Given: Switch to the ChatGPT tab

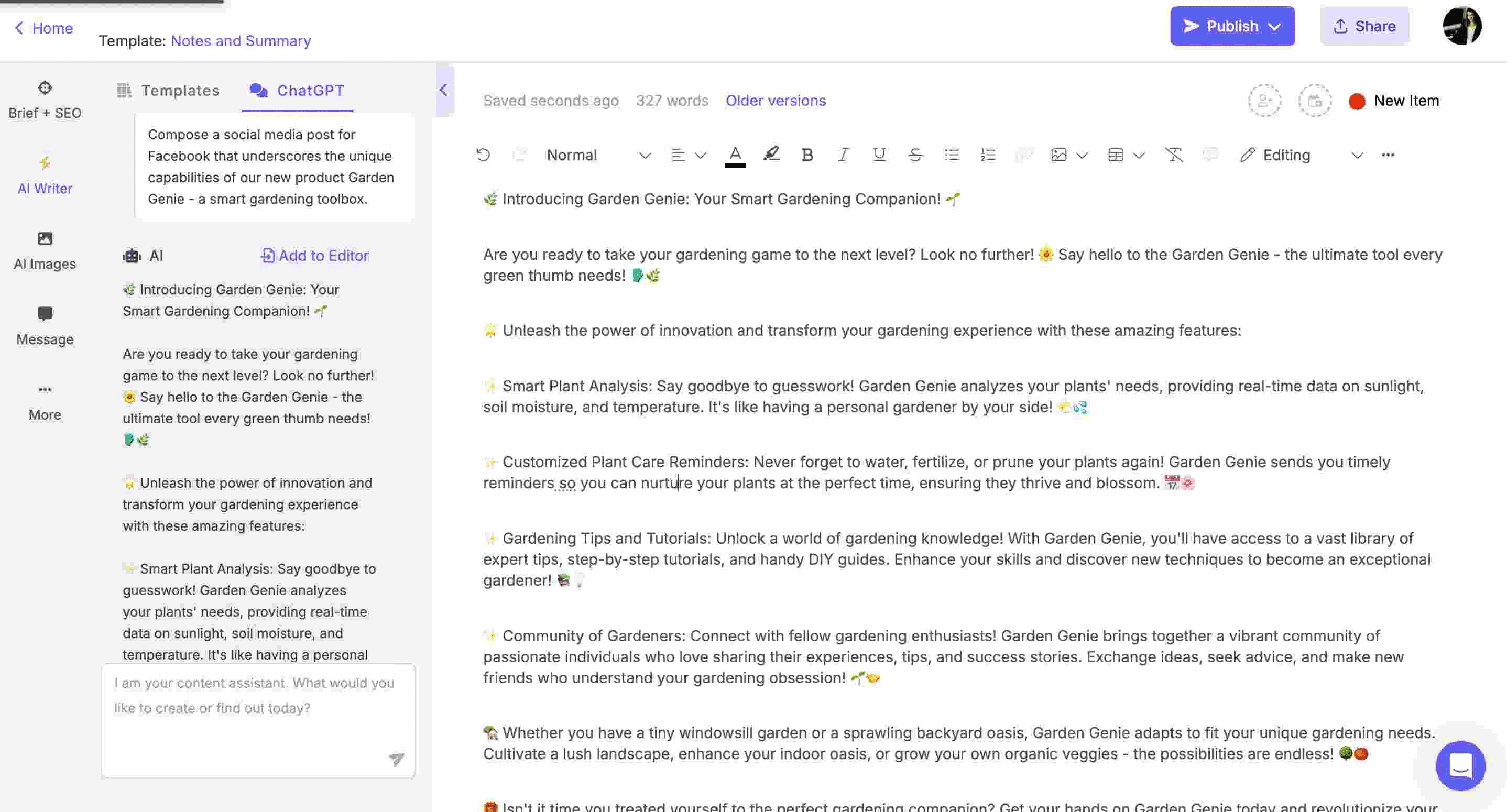Looking at the screenshot, I should pos(297,91).
